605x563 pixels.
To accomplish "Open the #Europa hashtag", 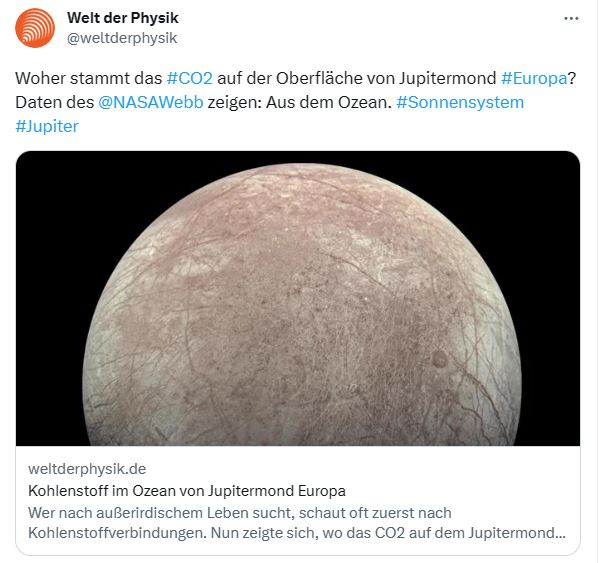I will point(534,78).
